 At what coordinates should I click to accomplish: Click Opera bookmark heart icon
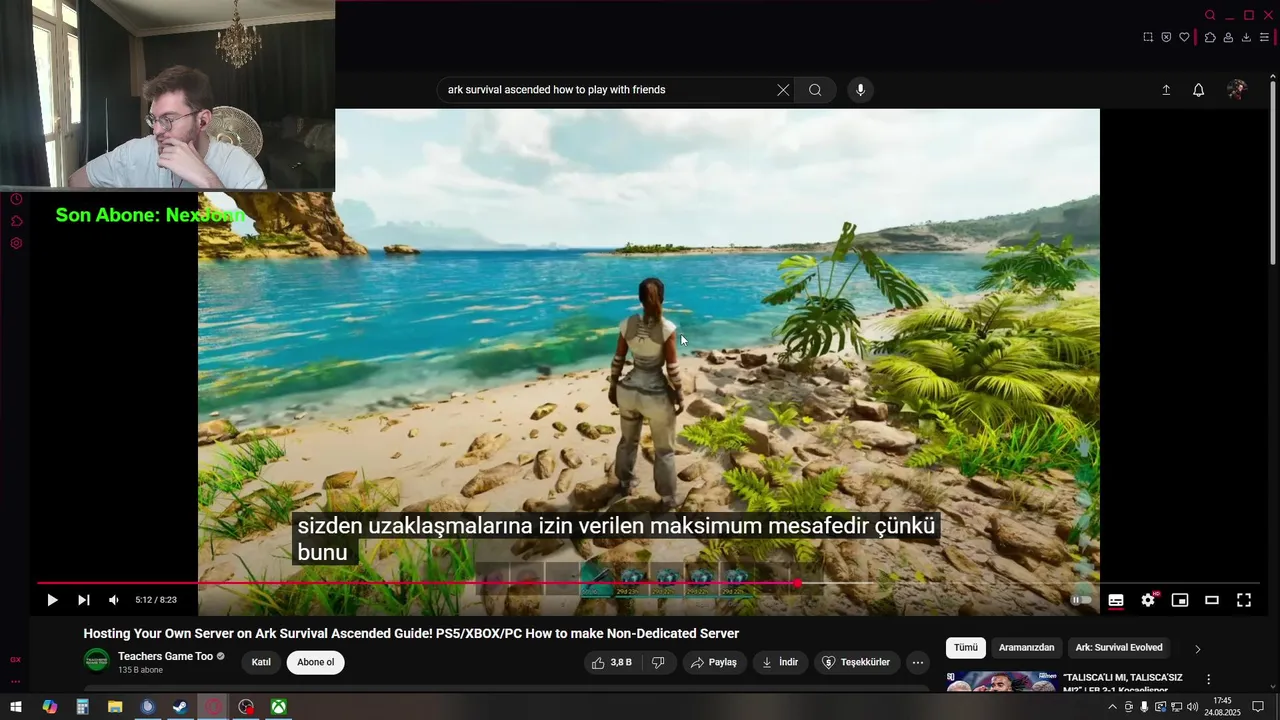pos(1184,37)
